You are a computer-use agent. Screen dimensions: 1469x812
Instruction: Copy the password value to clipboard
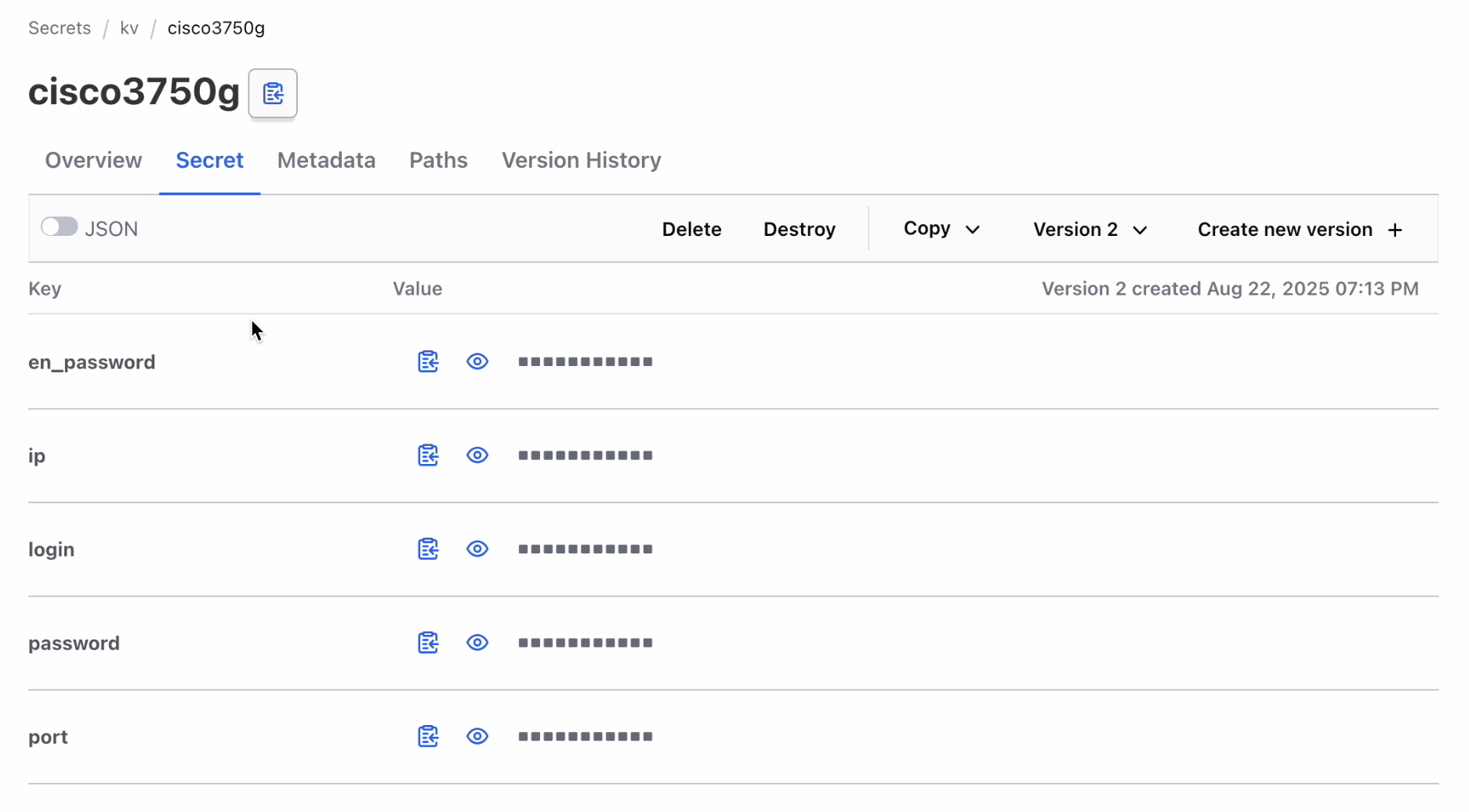tap(428, 643)
